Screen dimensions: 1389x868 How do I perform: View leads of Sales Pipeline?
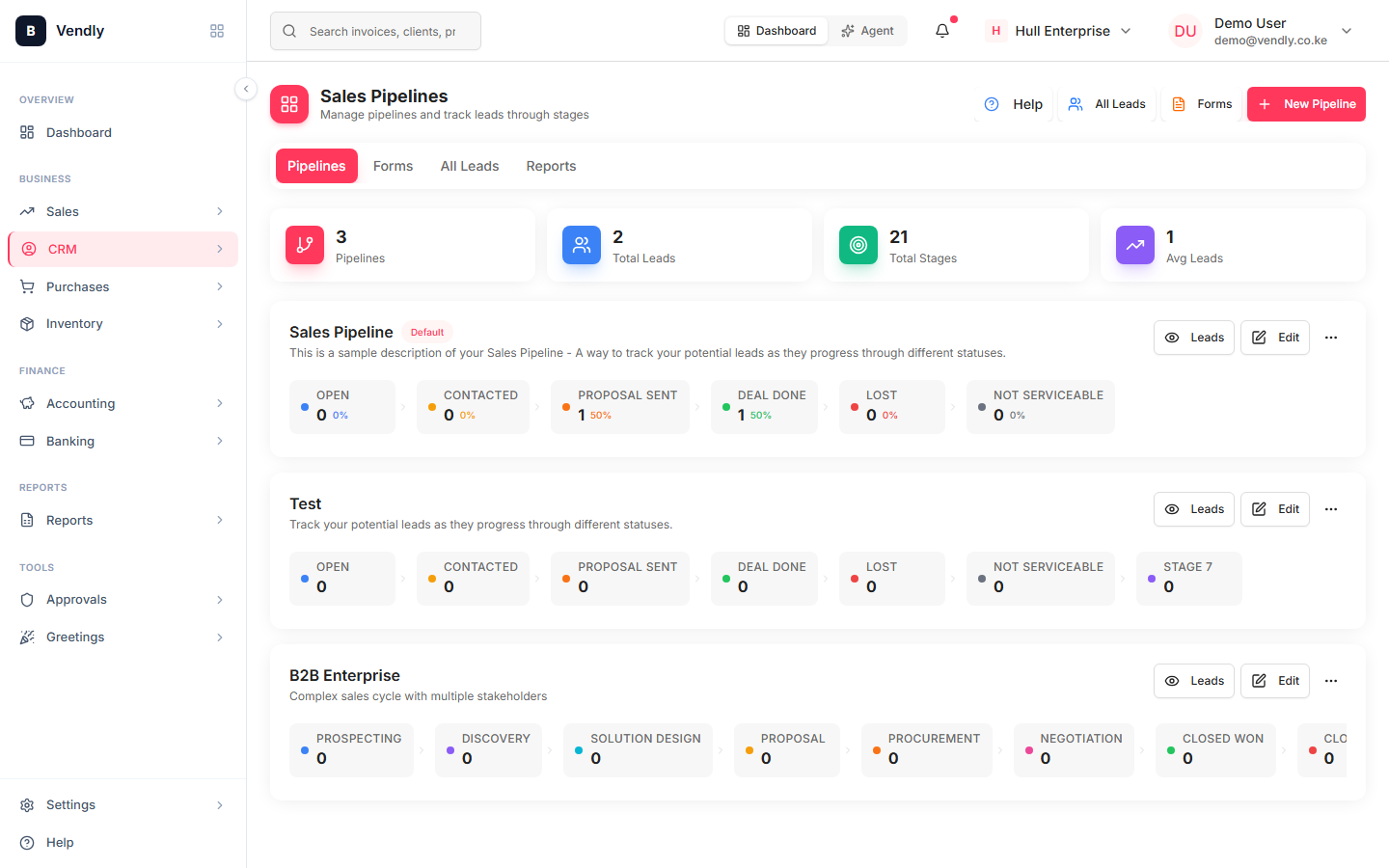click(1194, 338)
